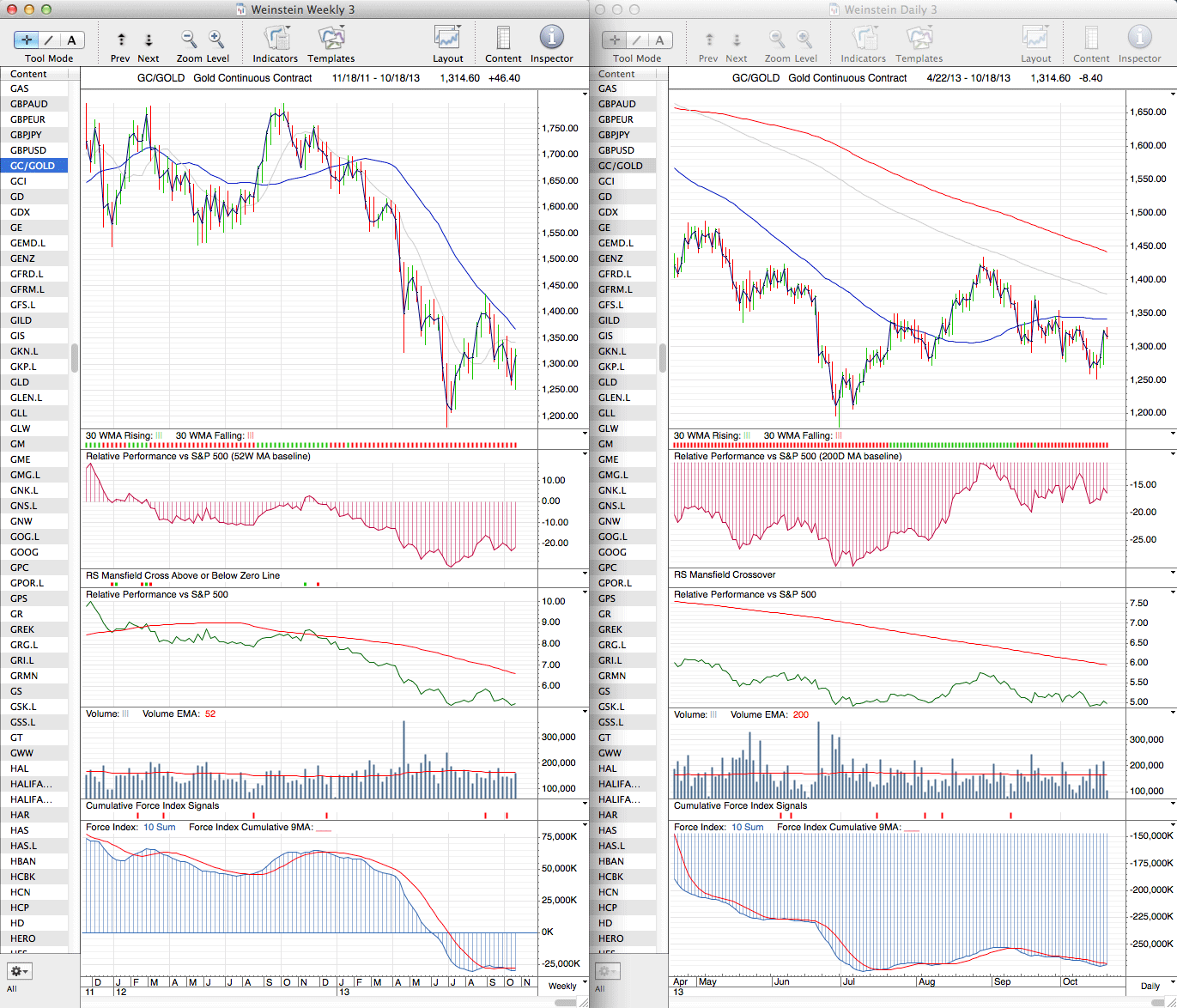
Task: Open Indicators in the Weinstein Weekly toolbar
Action: pyautogui.click(x=275, y=39)
